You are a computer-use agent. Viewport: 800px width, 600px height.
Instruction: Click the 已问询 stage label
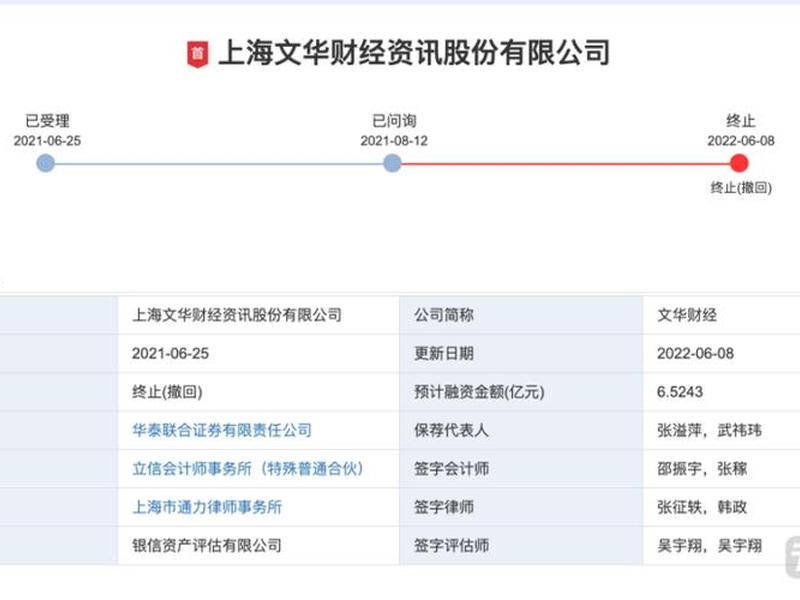(x=394, y=121)
